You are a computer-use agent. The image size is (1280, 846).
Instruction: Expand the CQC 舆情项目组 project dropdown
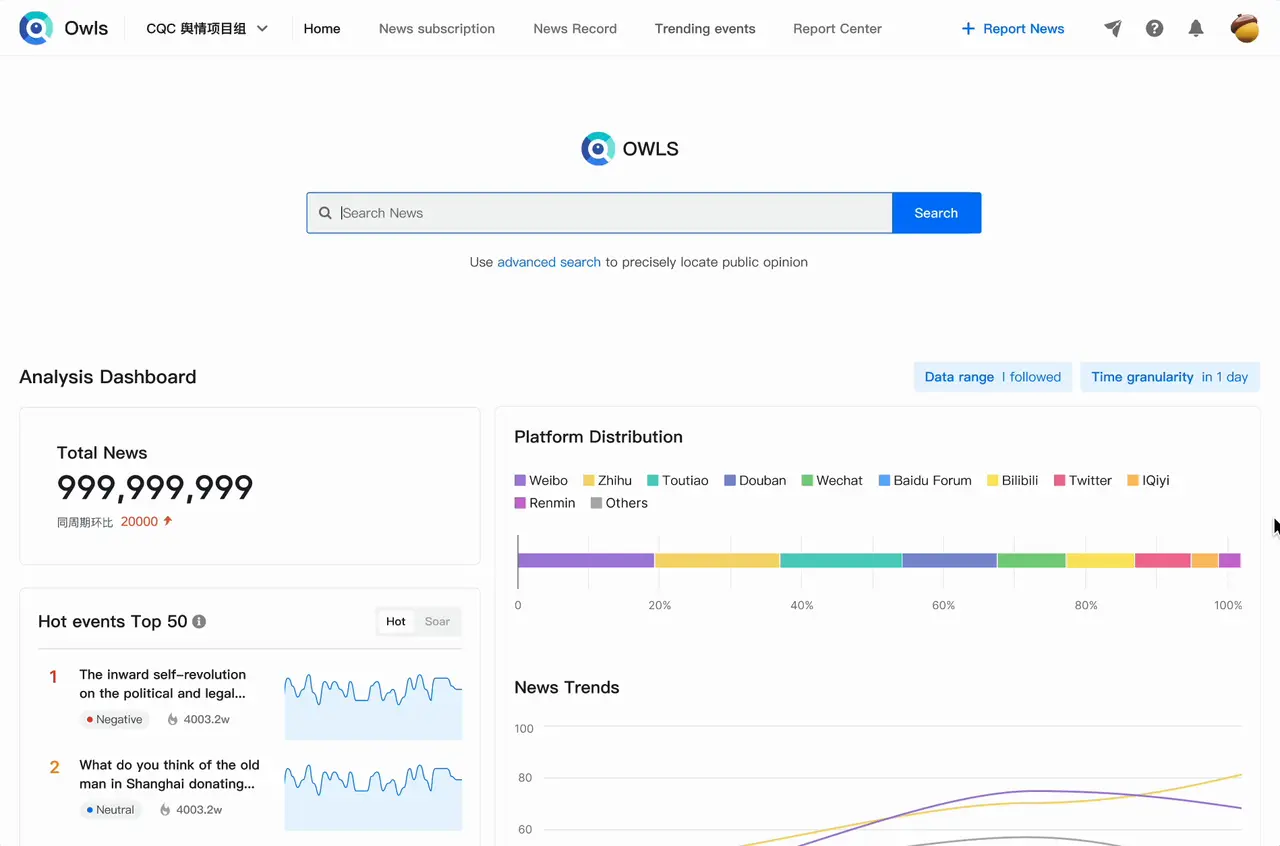207,29
